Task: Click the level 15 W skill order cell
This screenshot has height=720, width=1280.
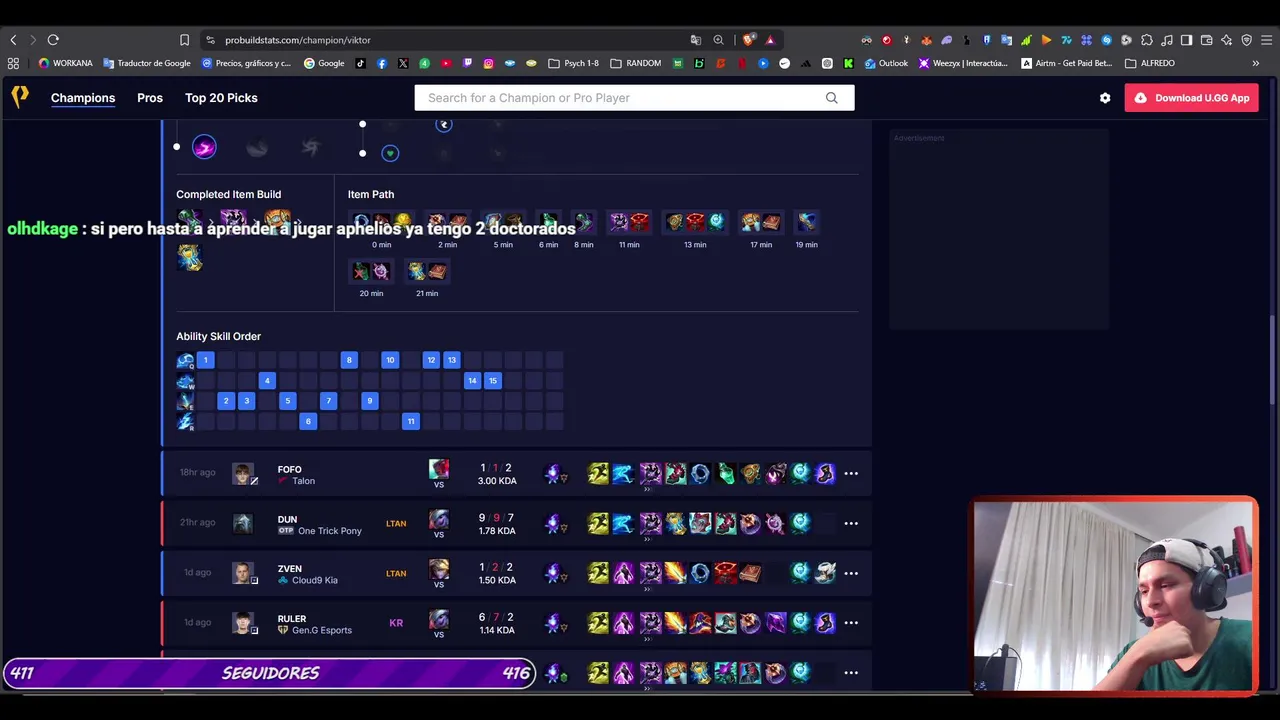Action: (x=493, y=381)
